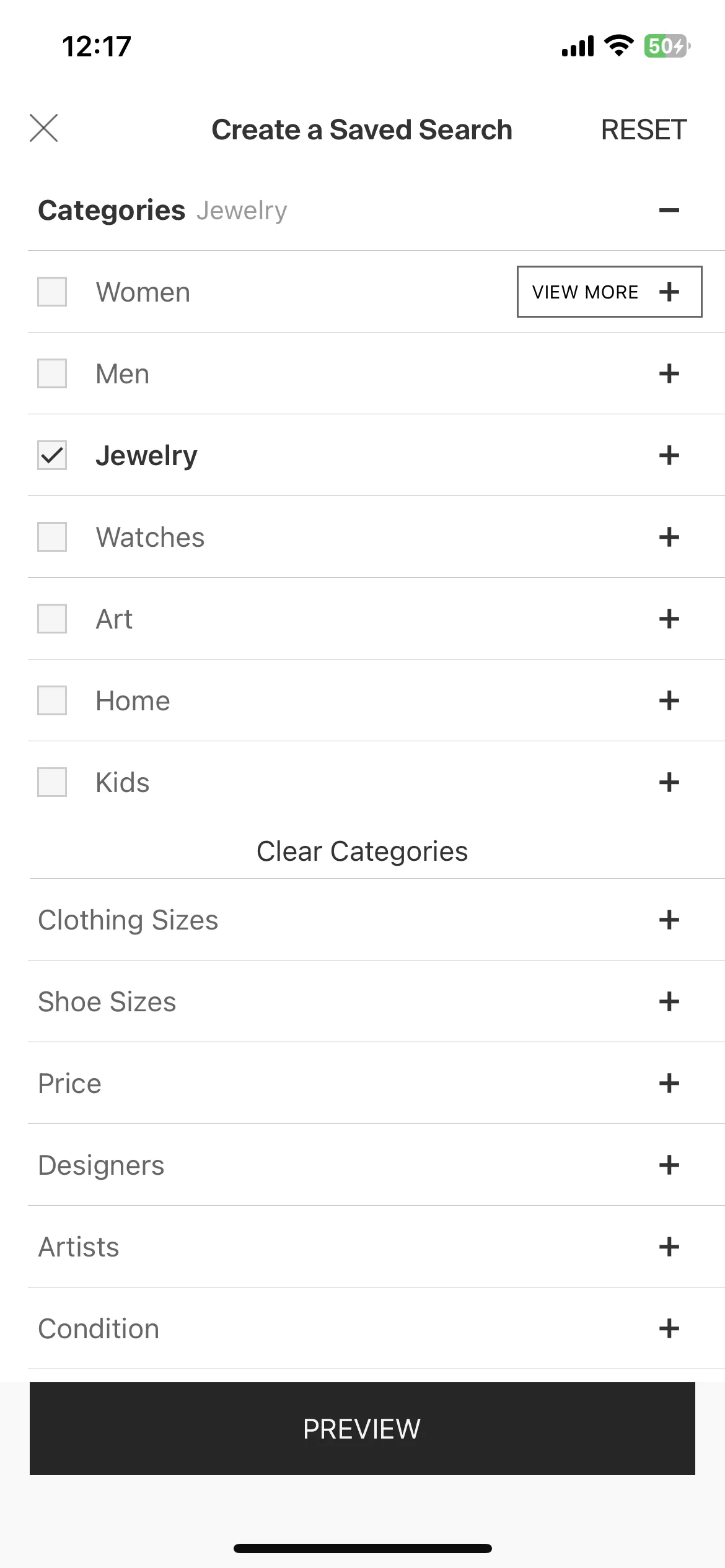Uncheck the Jewelry category checkbox
725x1568 pixels.
[x=52, y=455]
